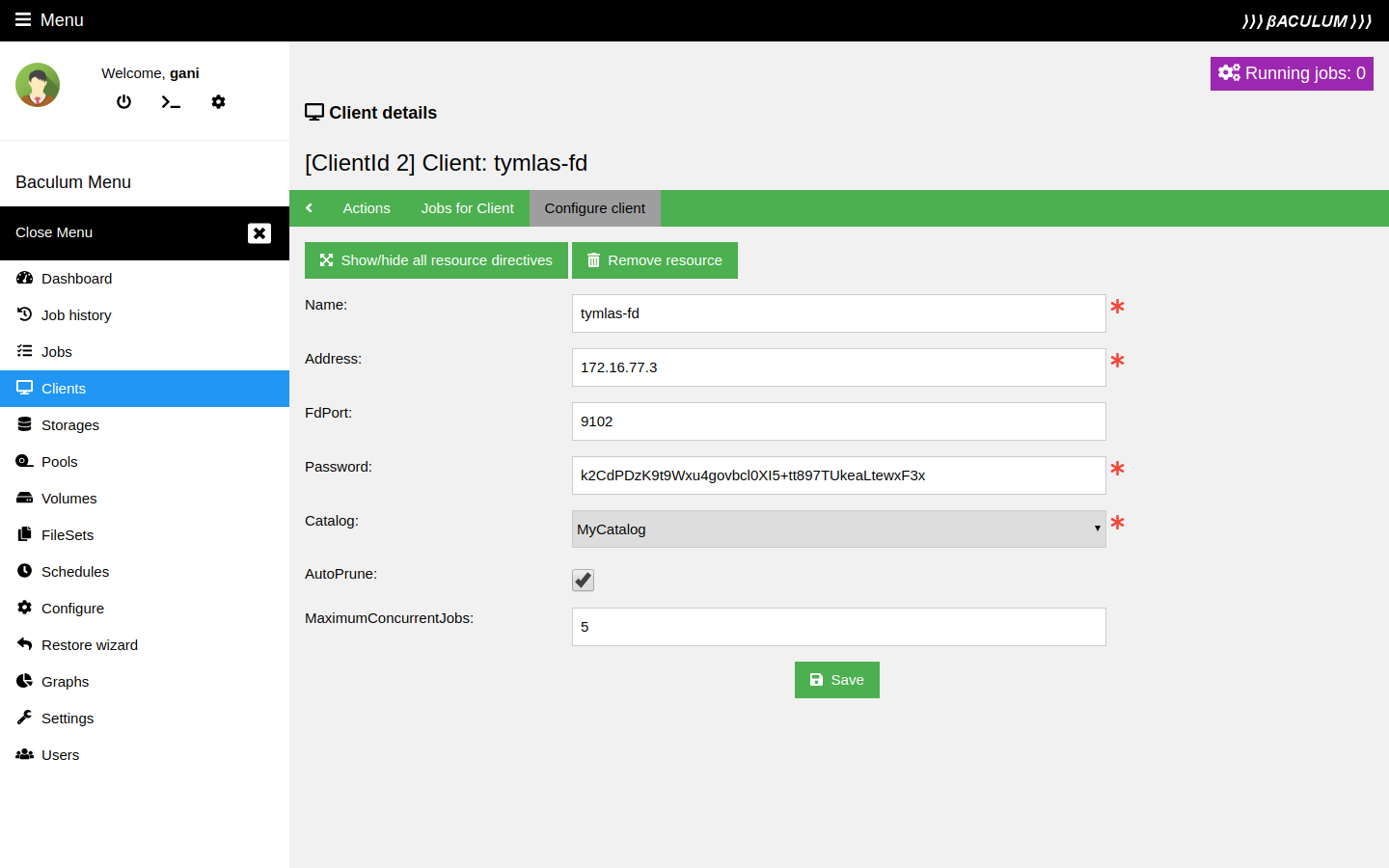Switch to Jobs for Client tab
The height and width of the screenshot is (868, 1389).
click(468, 208)
